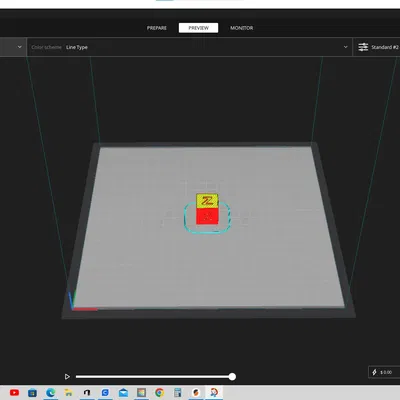Click the $0.00 cost estimate box

point(384,372)
